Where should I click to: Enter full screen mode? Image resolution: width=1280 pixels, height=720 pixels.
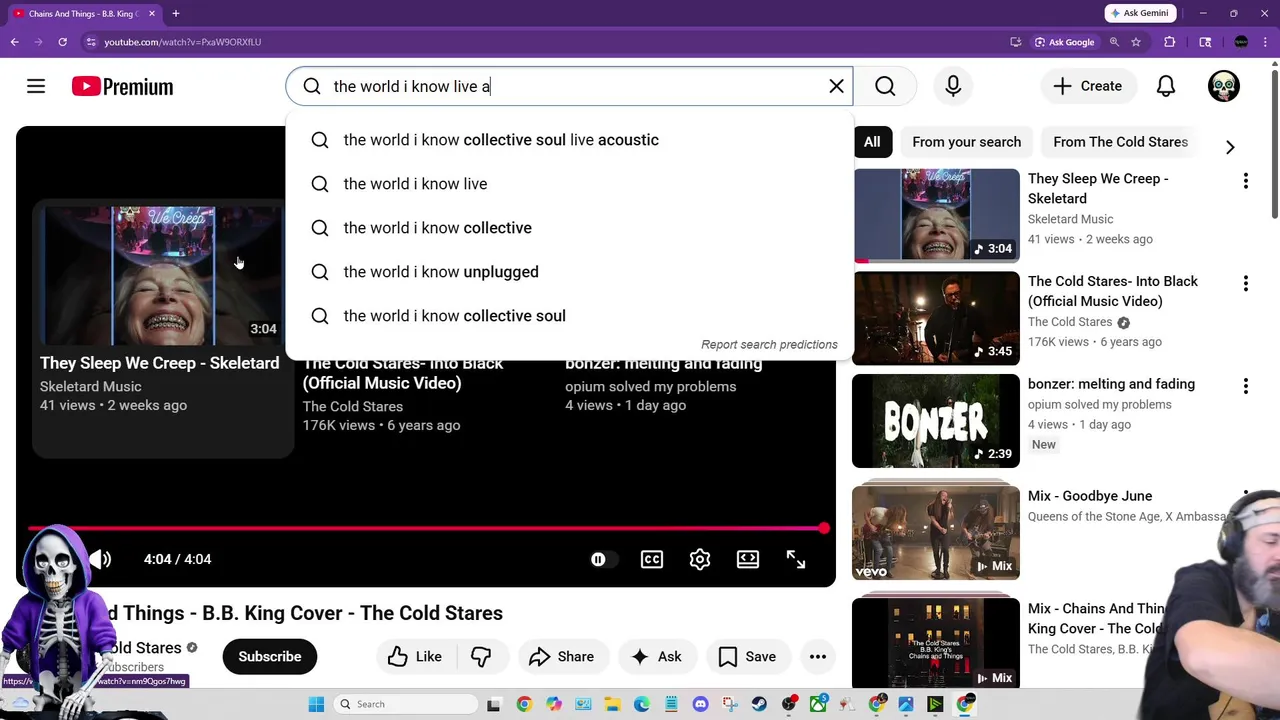pyautogui.click(x=796, y=559)
